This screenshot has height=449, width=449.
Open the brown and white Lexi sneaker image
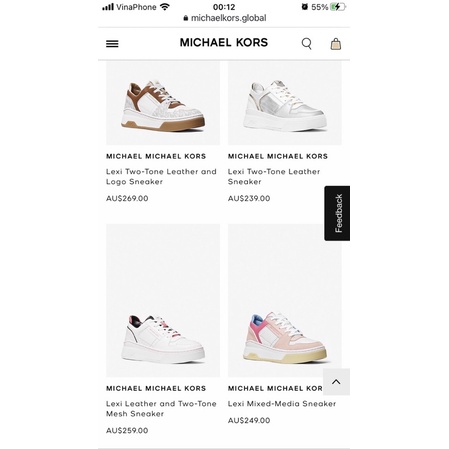[163, 103]
